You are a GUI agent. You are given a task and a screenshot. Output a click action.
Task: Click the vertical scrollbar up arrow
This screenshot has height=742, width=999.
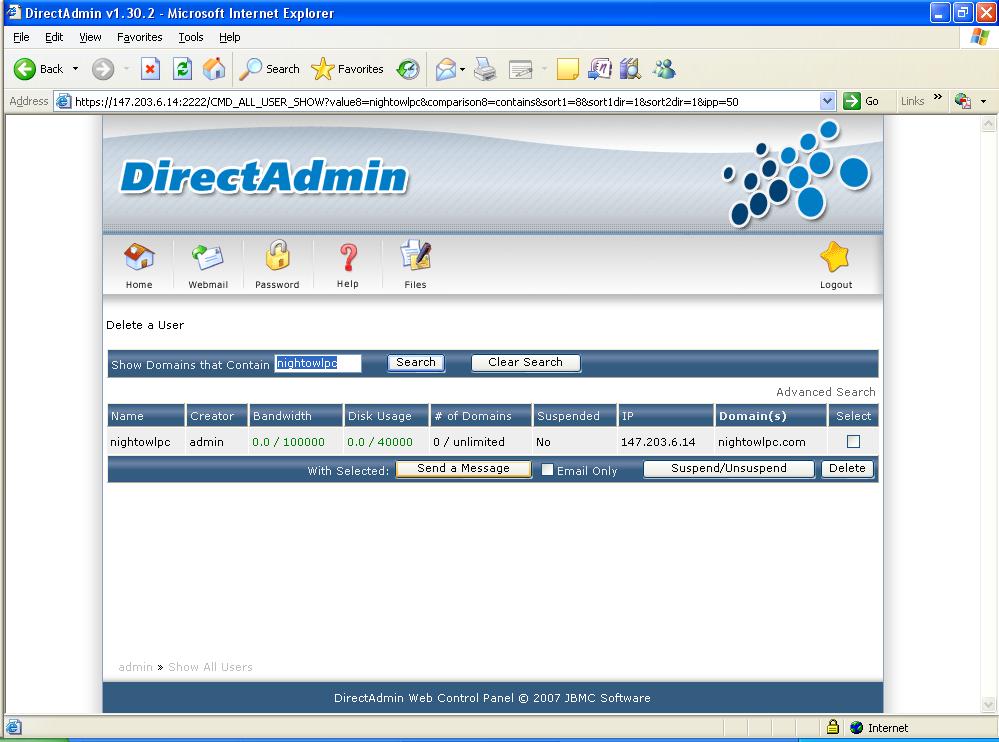[988, 124]
